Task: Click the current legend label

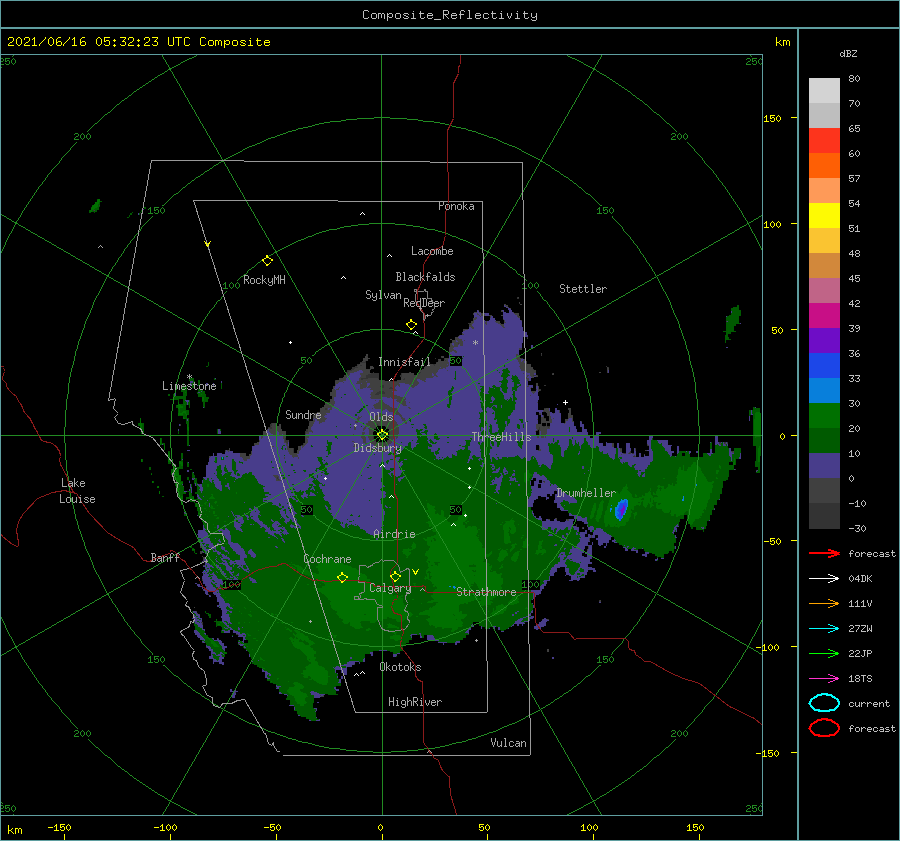Action: (x=869, y=704)
